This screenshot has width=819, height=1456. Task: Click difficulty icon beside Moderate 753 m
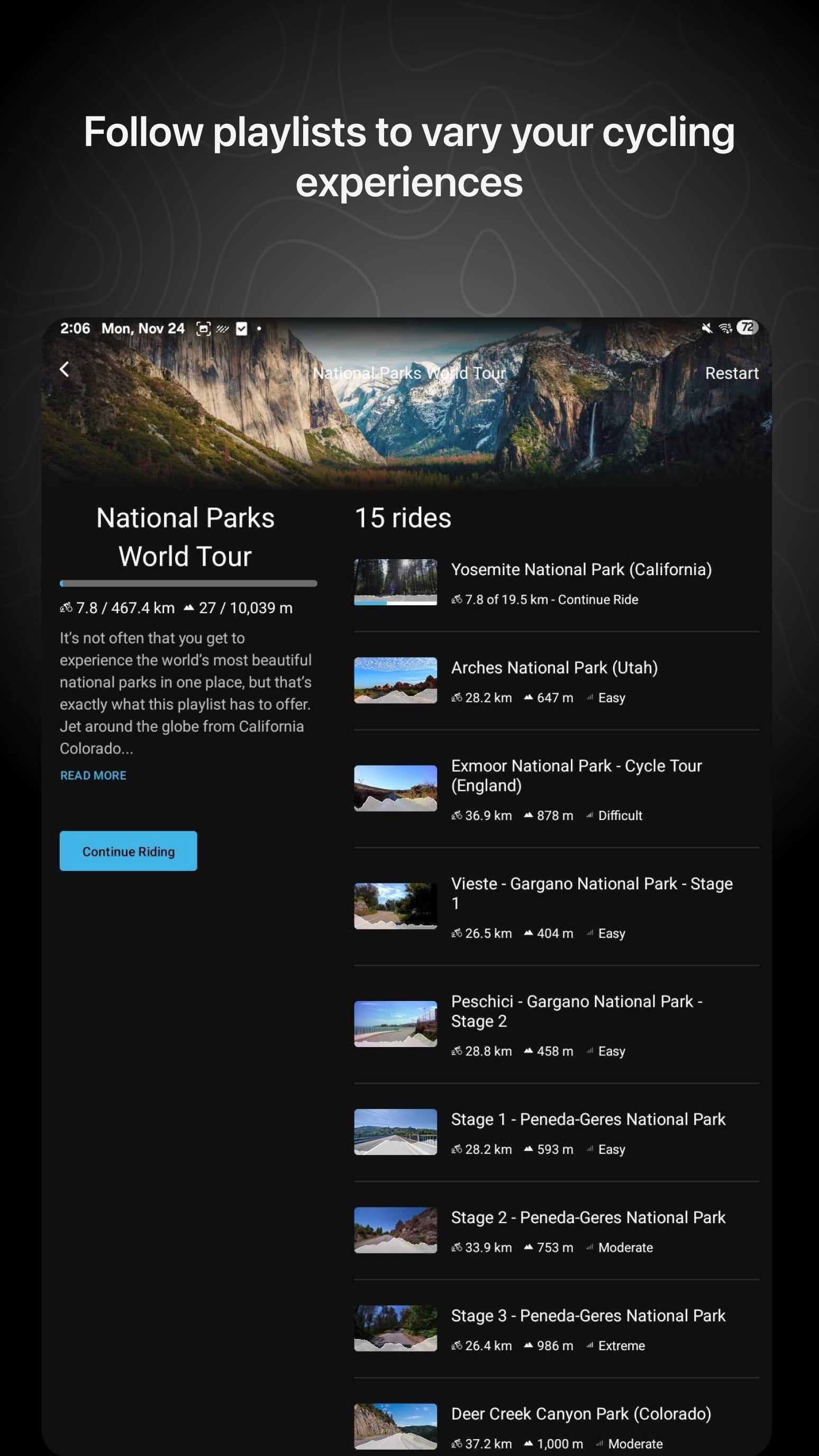[589, 1247]
